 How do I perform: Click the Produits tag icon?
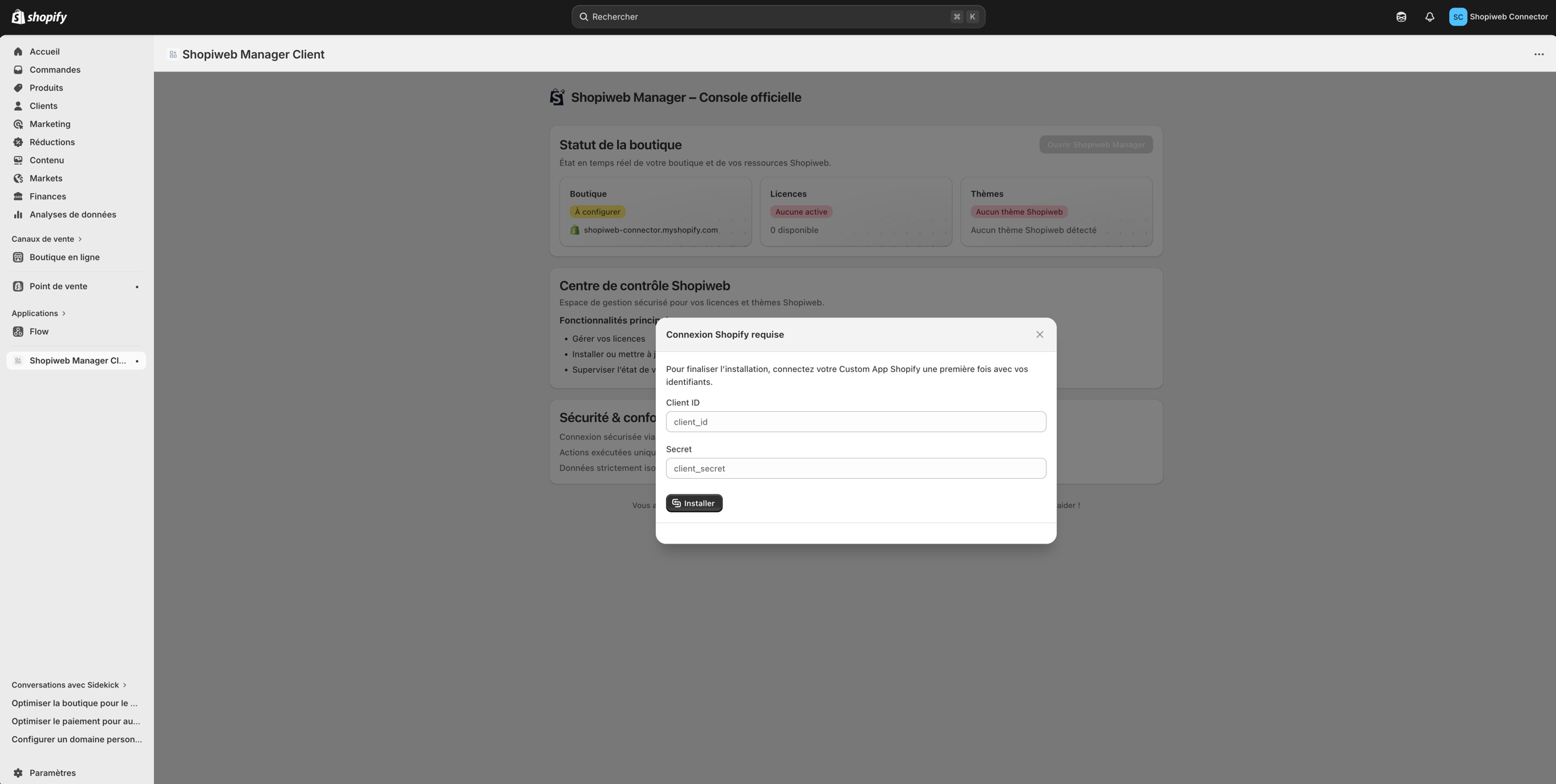click(x=18, y=88)
